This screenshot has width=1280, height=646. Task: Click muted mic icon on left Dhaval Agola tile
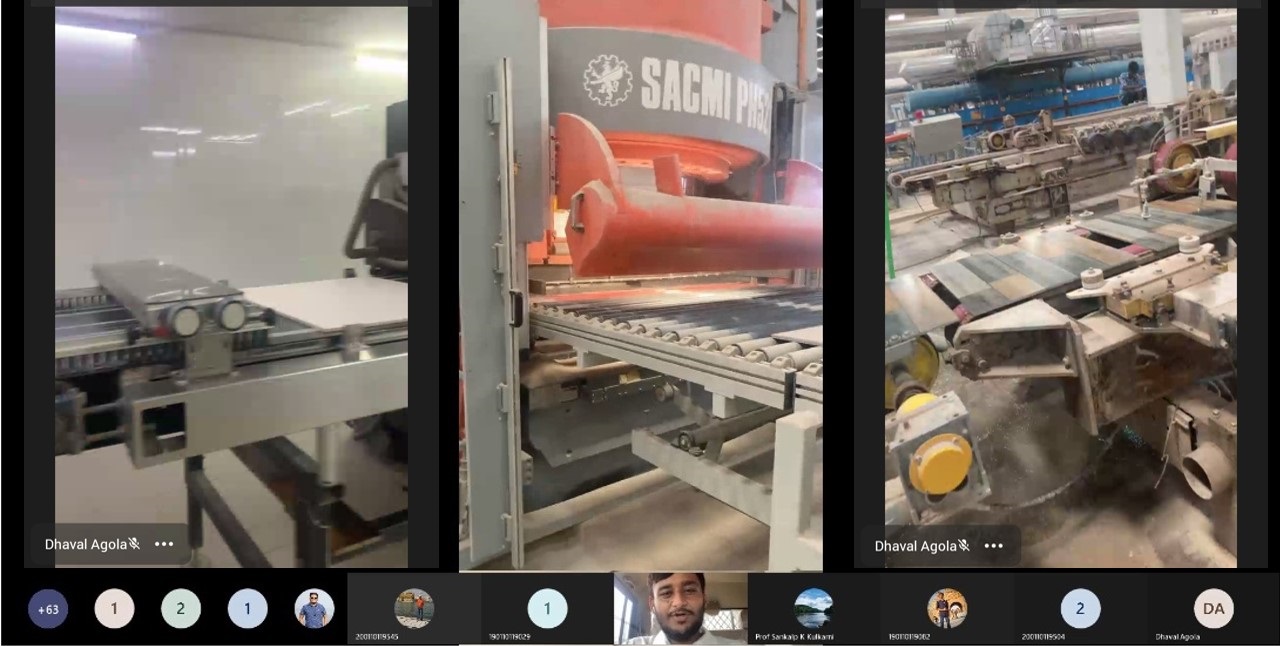pos(134,544)
